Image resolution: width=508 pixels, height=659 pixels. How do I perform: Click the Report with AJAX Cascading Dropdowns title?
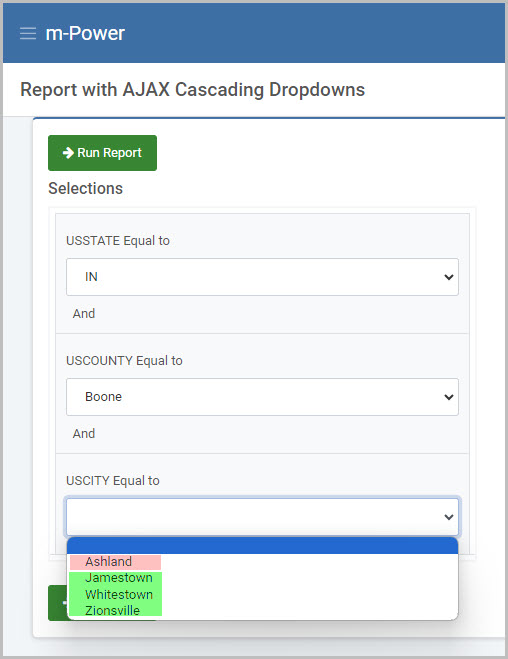pyautogui.click(x=192, y=90)
